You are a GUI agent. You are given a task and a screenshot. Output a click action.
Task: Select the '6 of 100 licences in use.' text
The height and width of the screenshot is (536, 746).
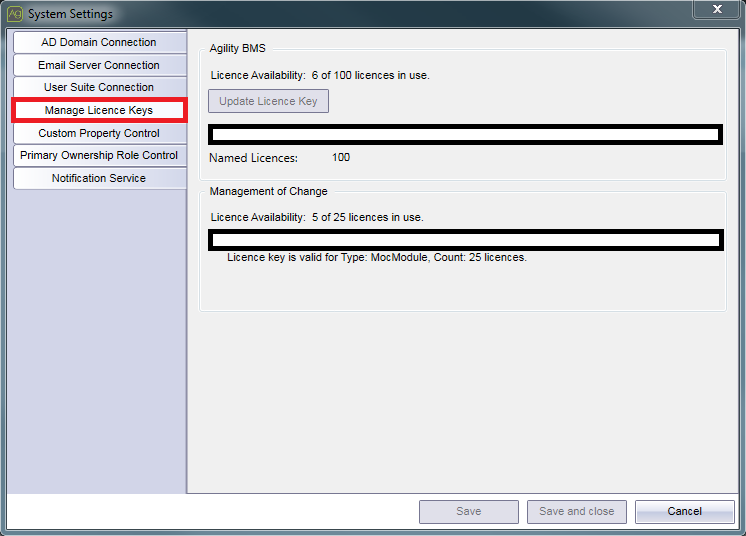(371, 76)
